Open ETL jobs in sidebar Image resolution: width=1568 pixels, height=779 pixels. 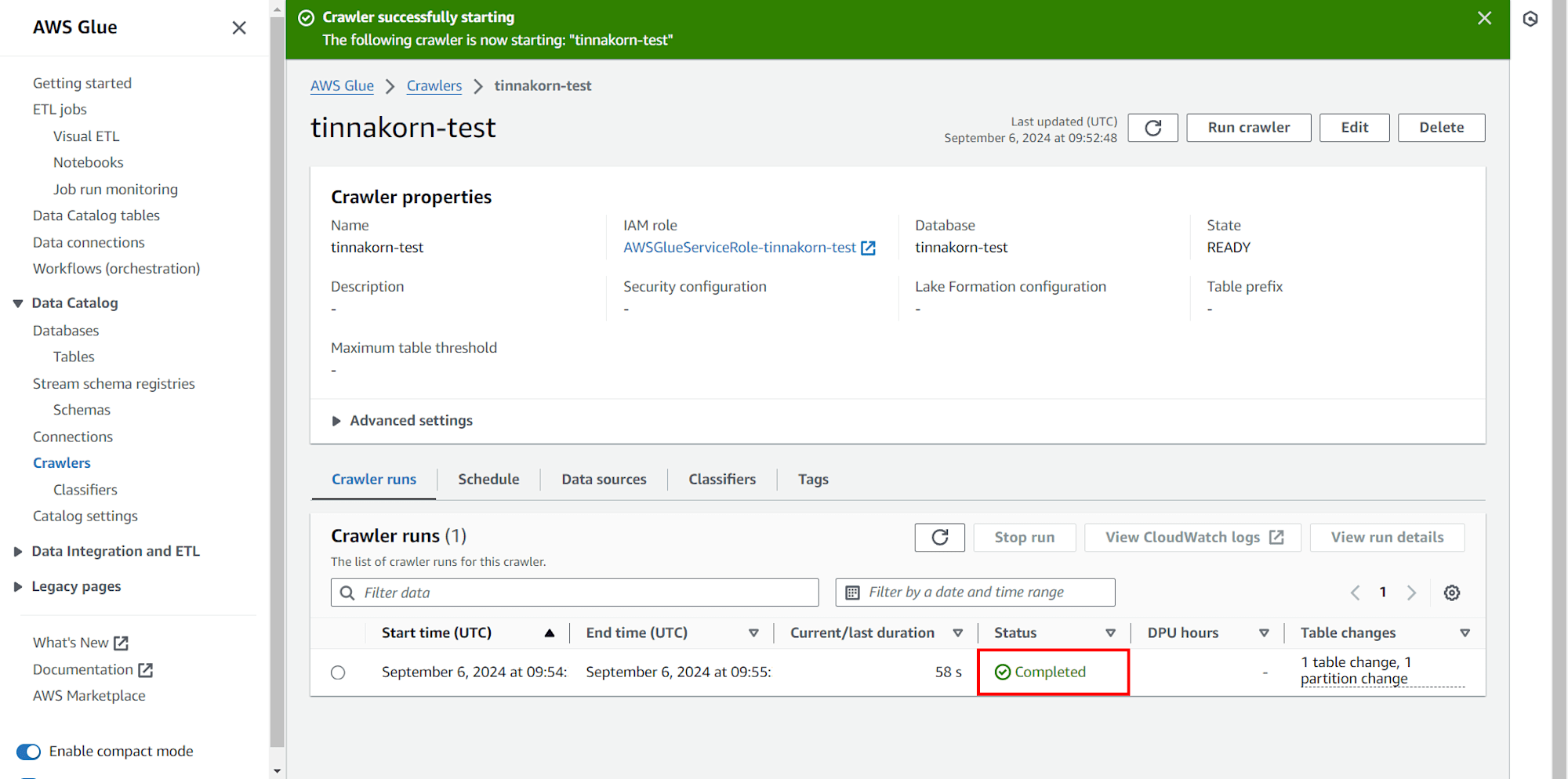(60, 110)
